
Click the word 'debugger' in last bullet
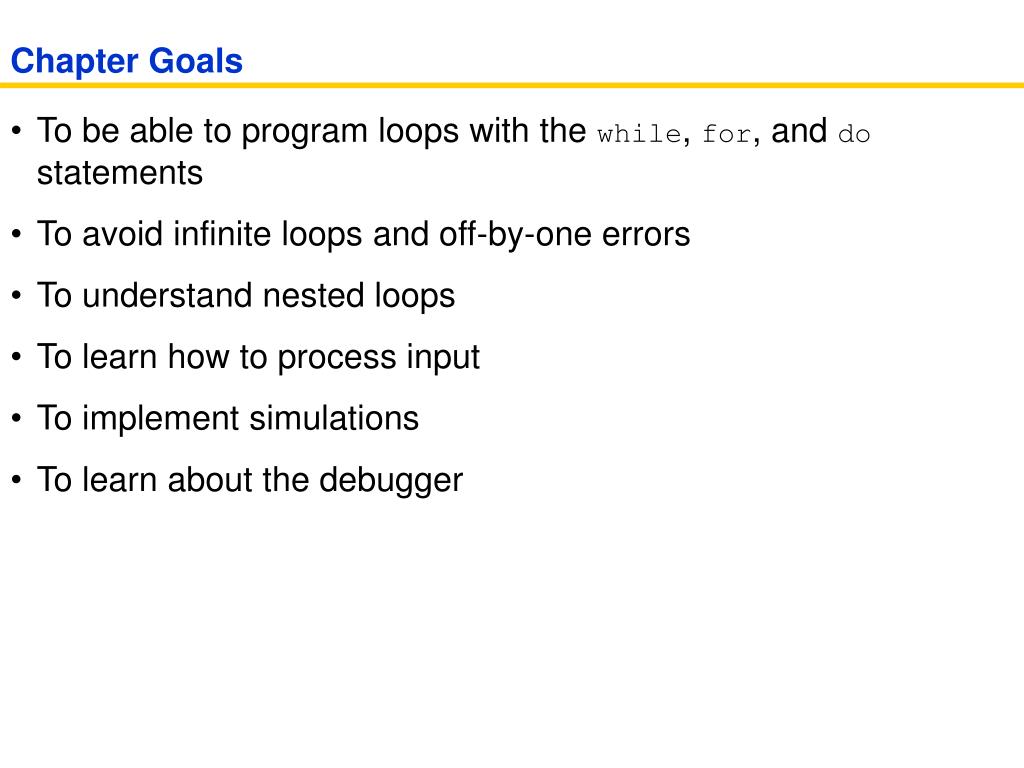[391, 481]
